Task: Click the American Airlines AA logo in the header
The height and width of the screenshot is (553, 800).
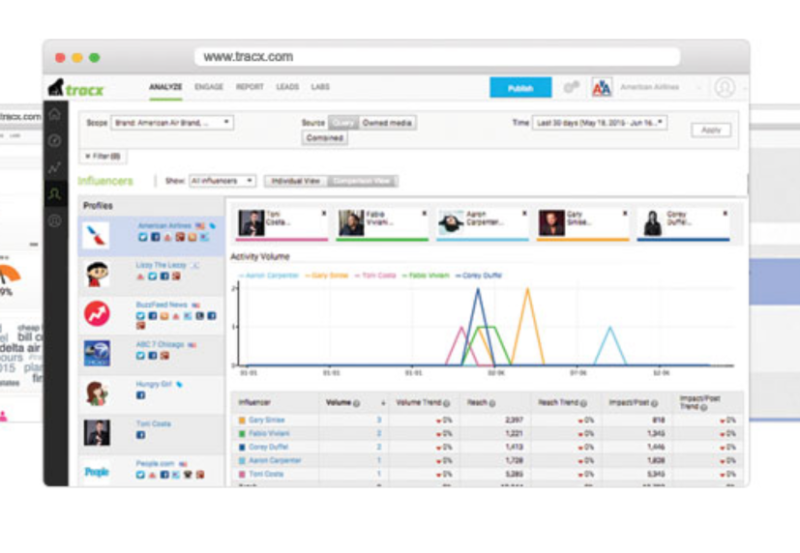Action: pos(602,88)
